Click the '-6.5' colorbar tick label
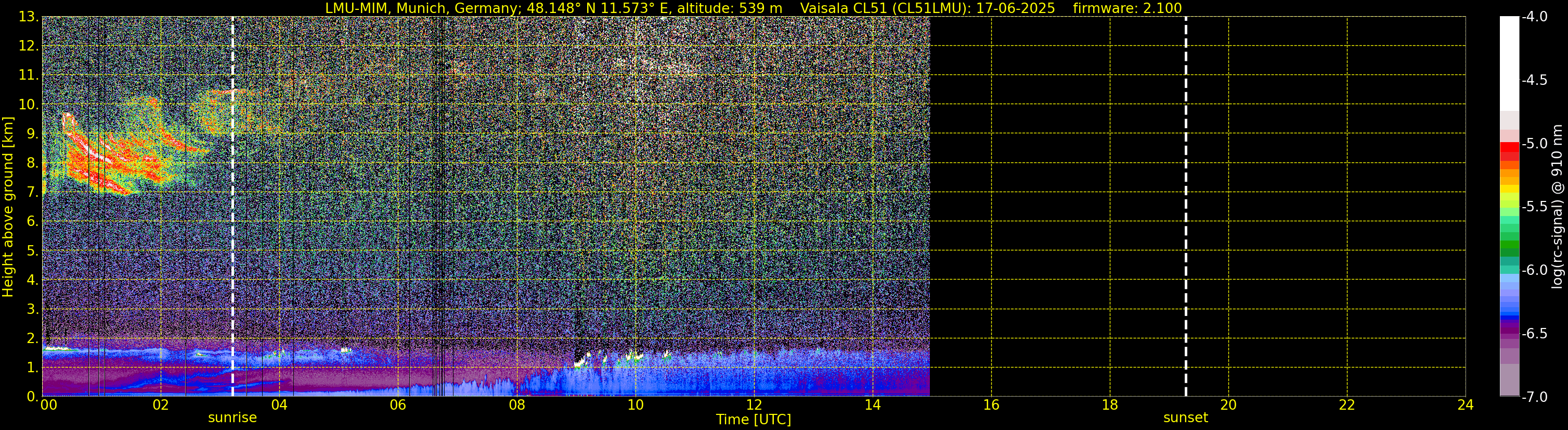Screen dimensions: 1568x430 1534,334
